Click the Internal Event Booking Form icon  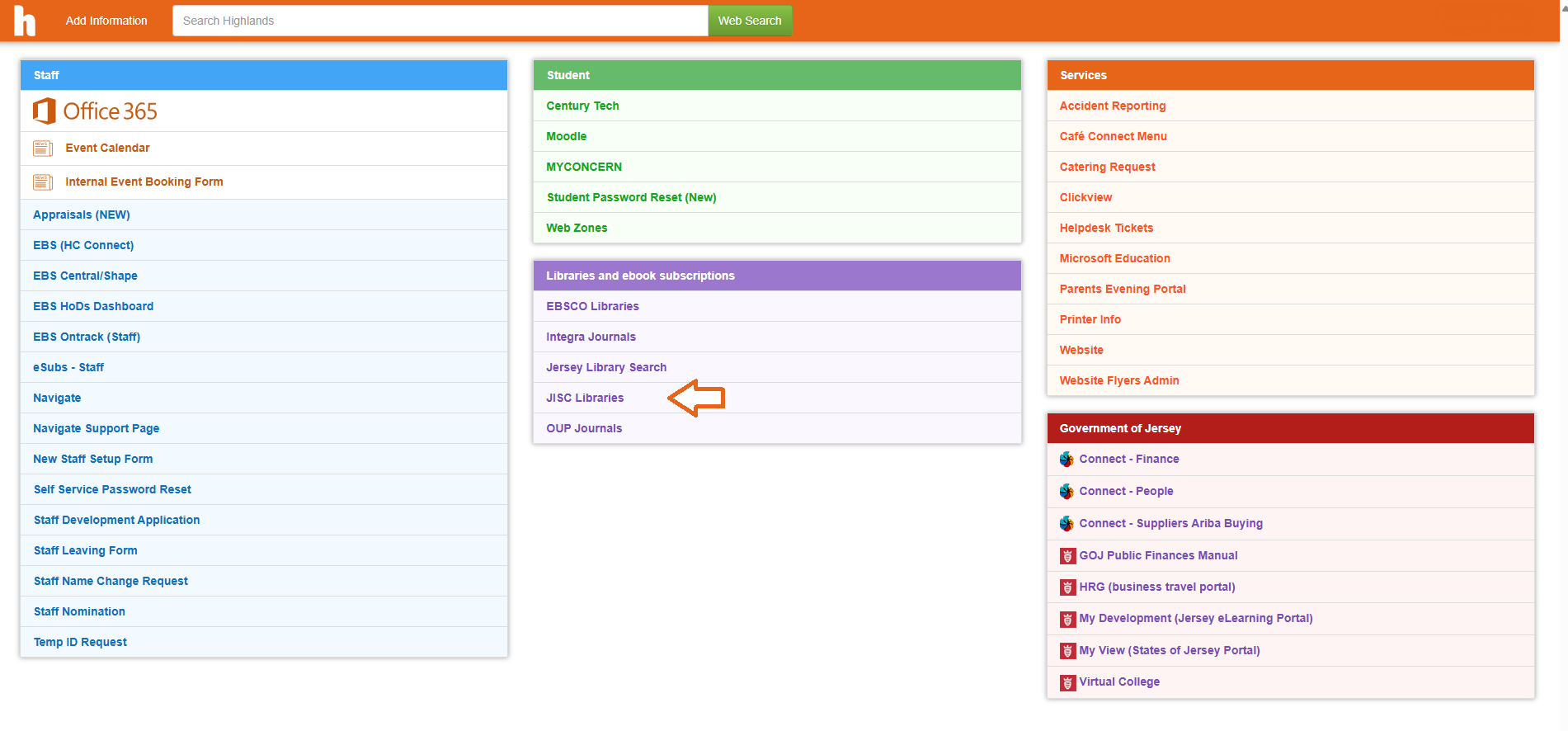(x=43, y=182)
